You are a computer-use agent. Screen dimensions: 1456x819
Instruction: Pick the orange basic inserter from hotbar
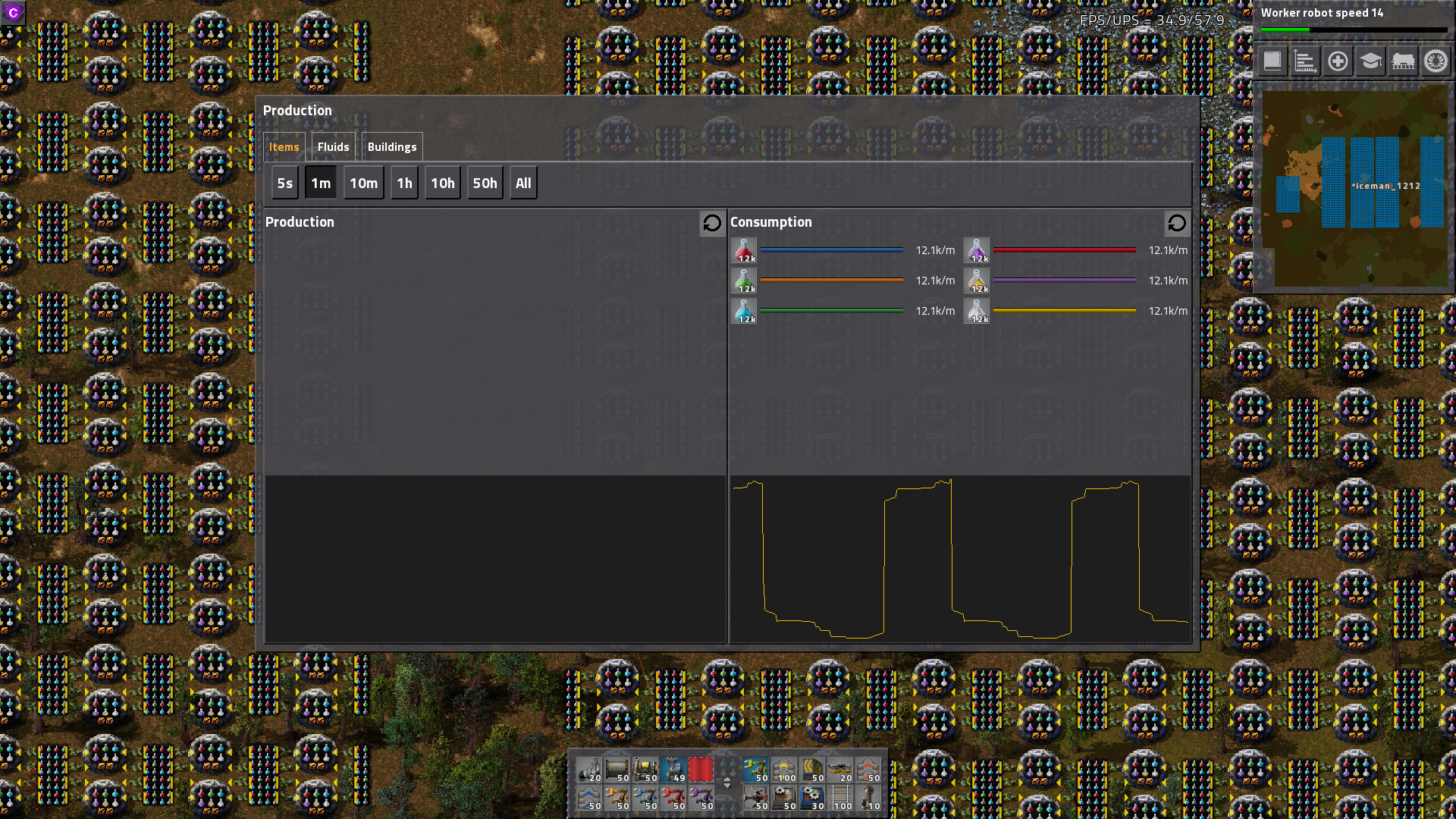click(x=617, y=798)
